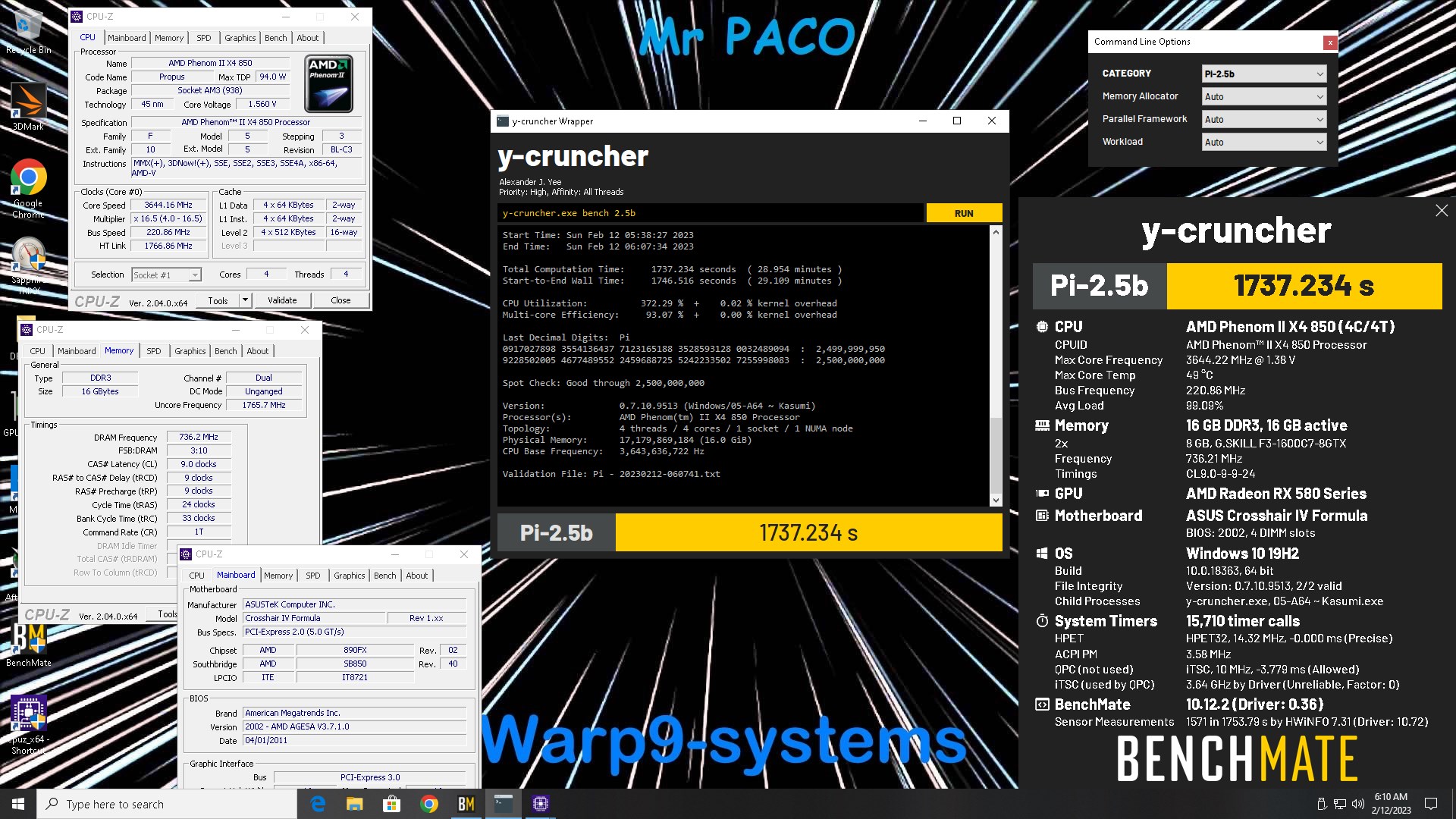Viewport: 1456px width, 819px height.
Task: Open the CATEGORY dropdown showing Pi-2.5b
Action: 1264,74
